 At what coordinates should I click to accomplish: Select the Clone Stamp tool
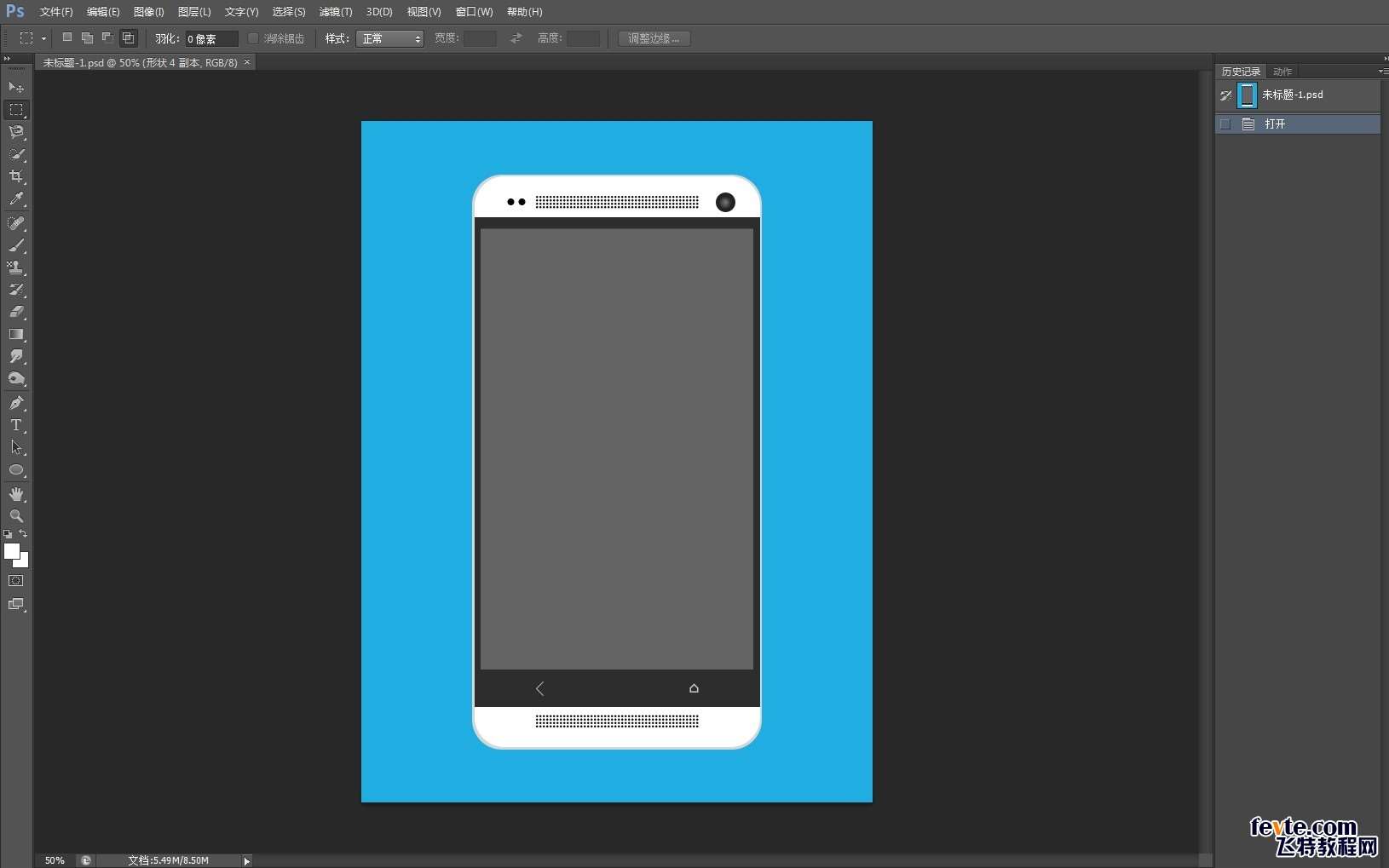pos(16,267)
